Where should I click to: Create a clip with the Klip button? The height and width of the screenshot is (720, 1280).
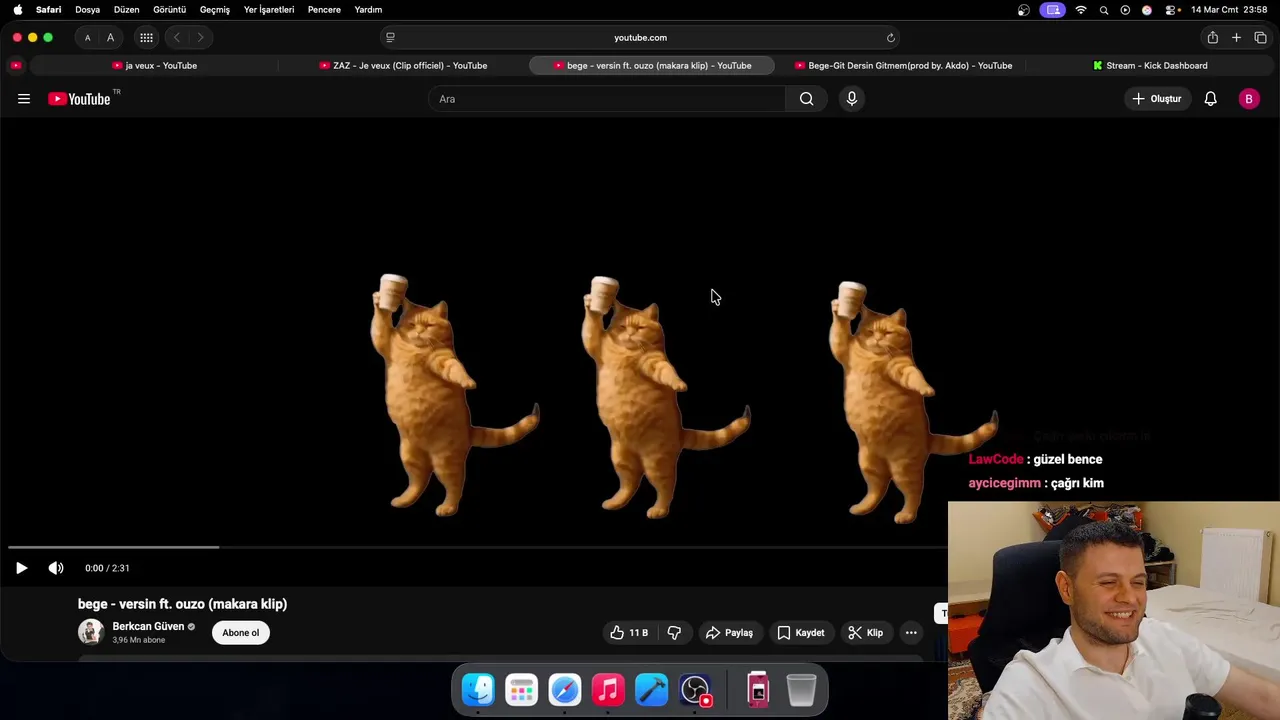866,633
